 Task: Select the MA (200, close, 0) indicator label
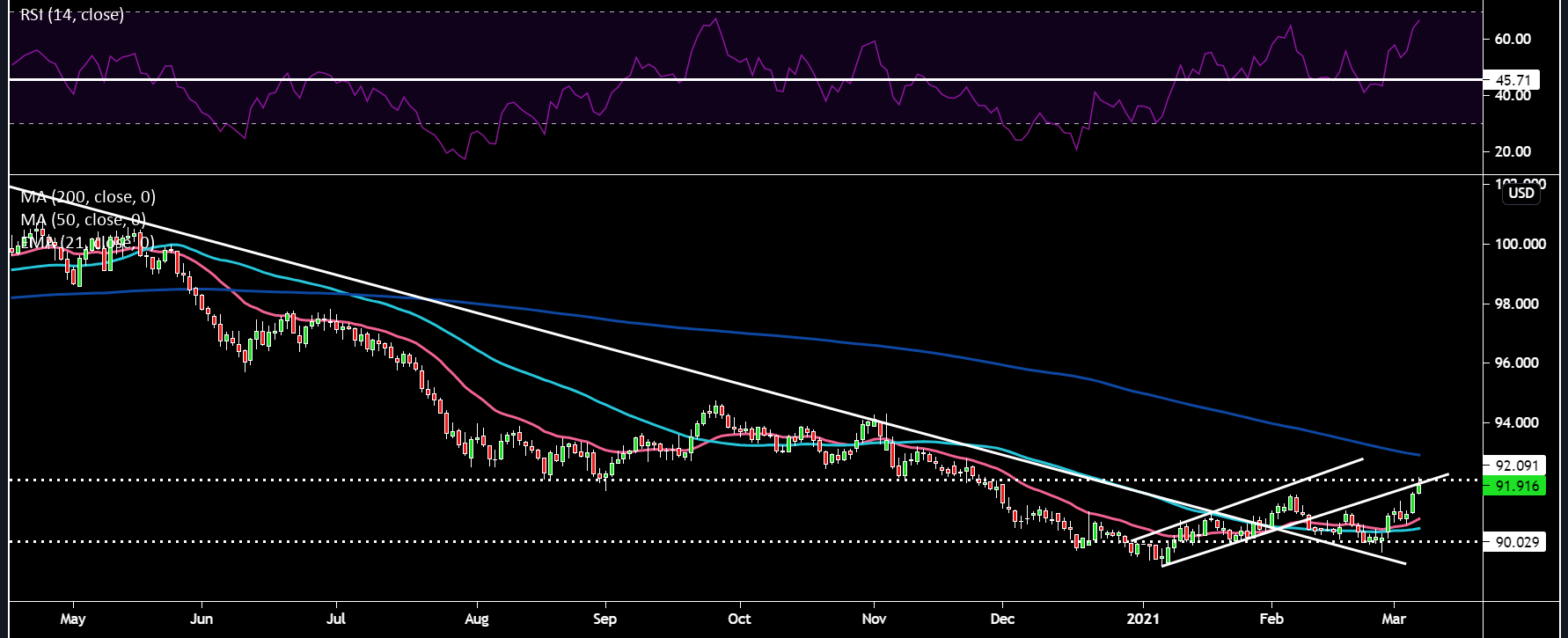click(88, 197)
